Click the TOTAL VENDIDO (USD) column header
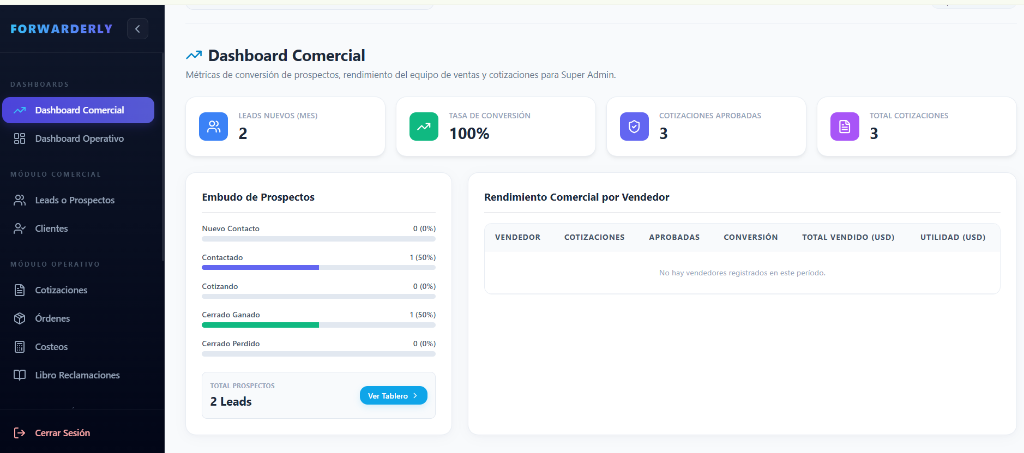The image size is (1024, 453). (848, 237)
